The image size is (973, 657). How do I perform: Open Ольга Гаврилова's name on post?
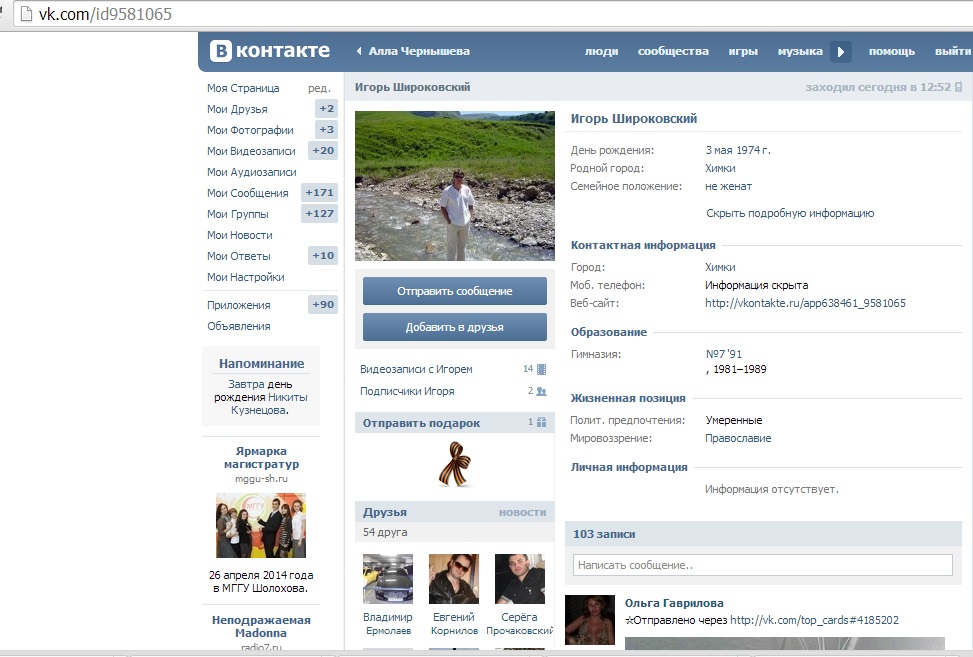[x=674, y=603]
